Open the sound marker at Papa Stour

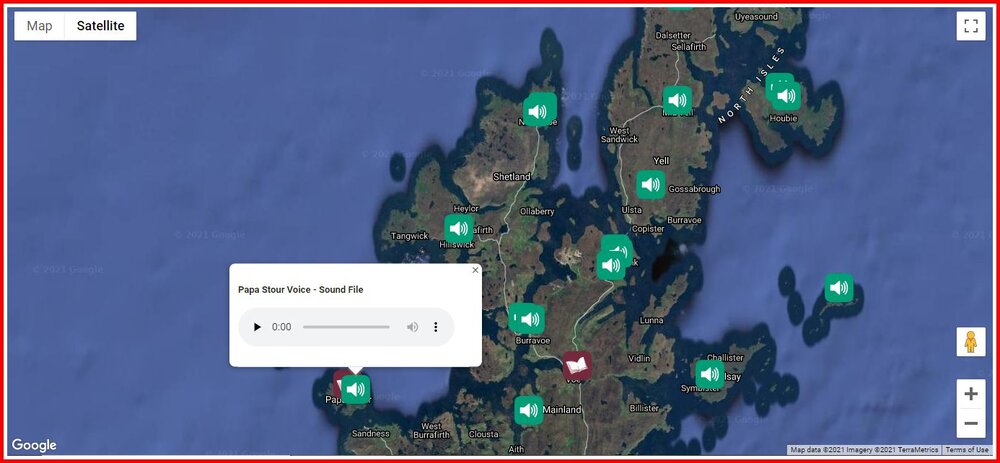[x=355, y=389]
